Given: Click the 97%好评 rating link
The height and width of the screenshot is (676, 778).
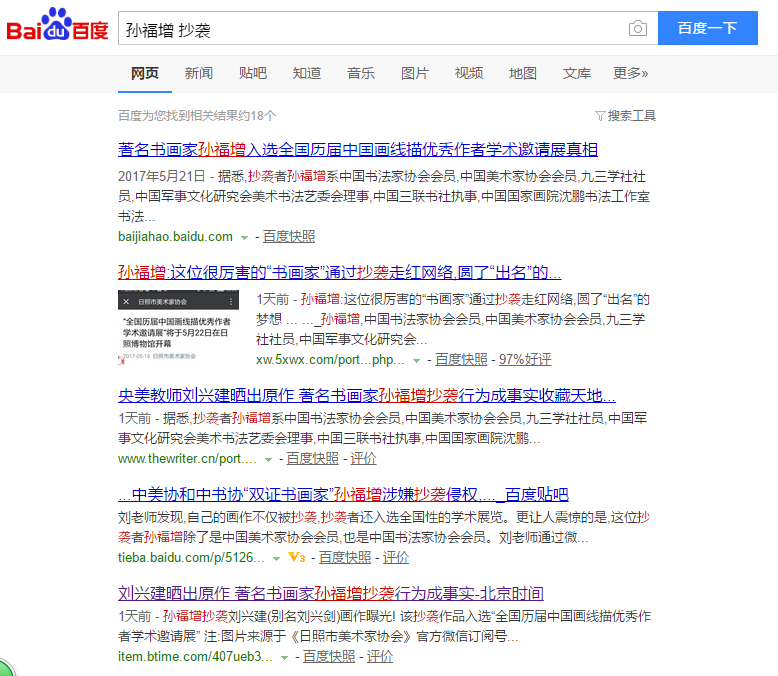Looking at the screenshot, I should point(525,359).
